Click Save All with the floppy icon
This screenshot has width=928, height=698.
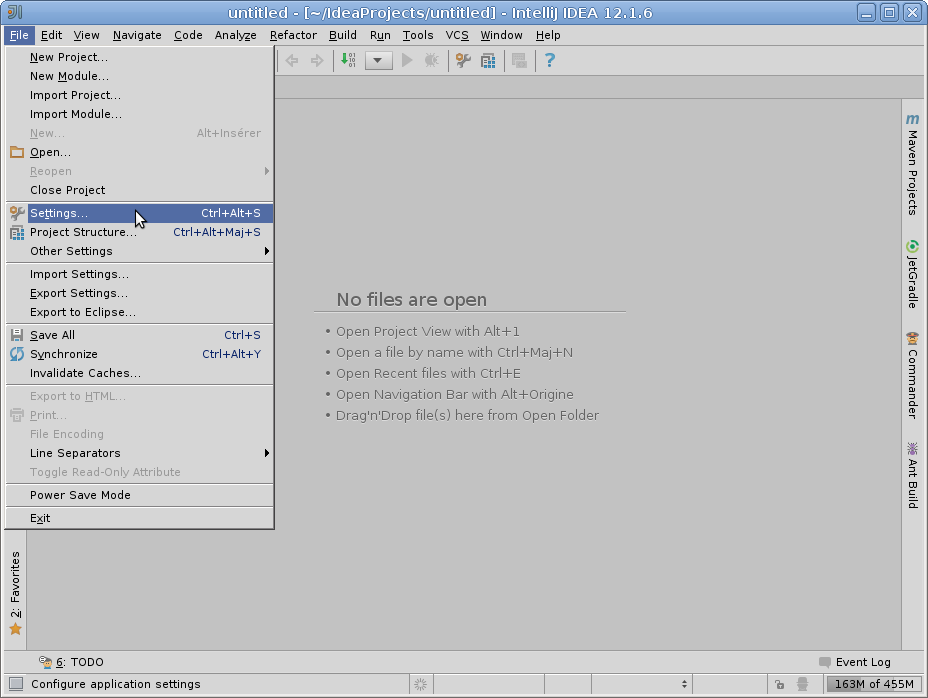coord(140,335)
